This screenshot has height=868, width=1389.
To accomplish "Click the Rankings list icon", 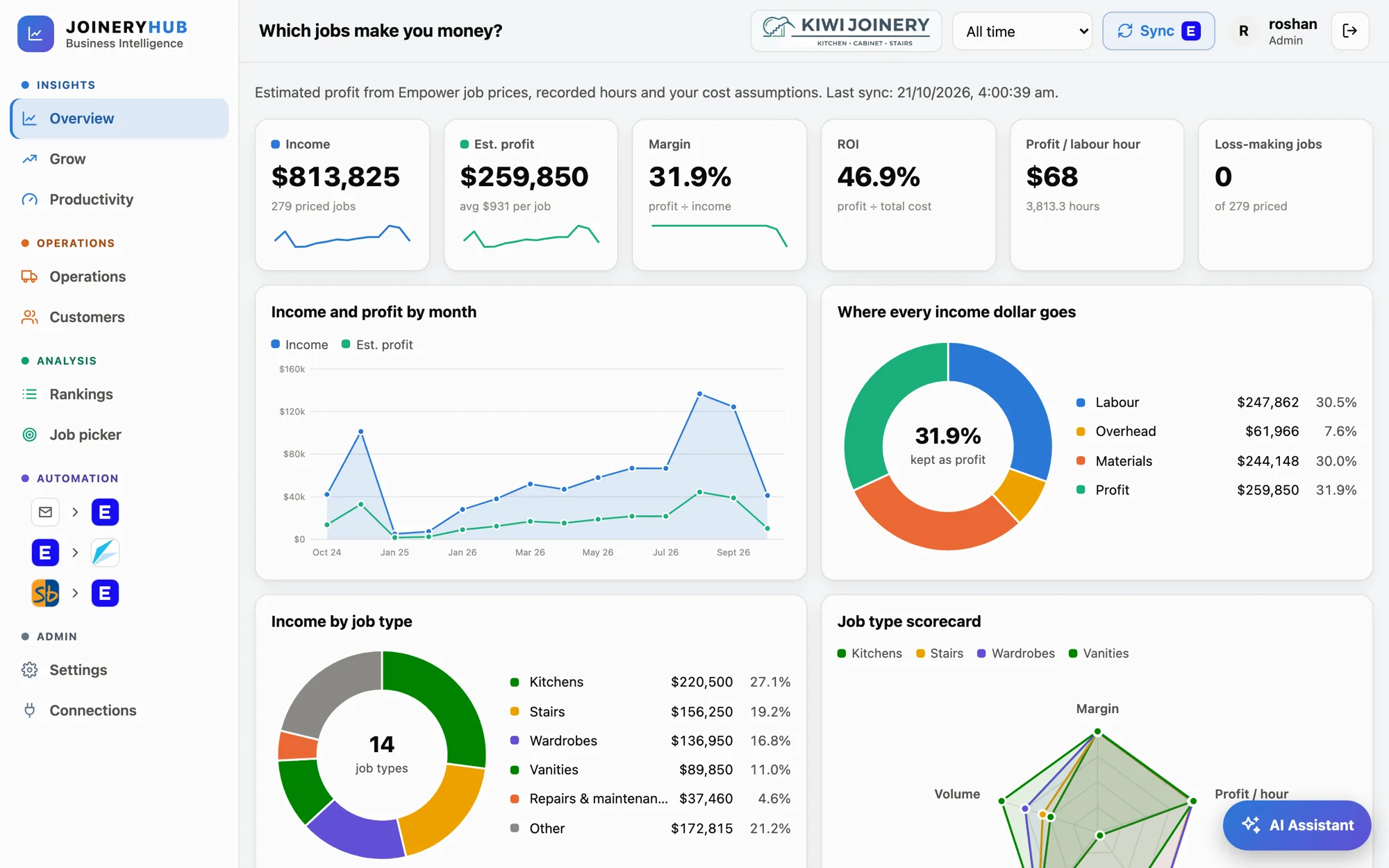I will (29, 394).
